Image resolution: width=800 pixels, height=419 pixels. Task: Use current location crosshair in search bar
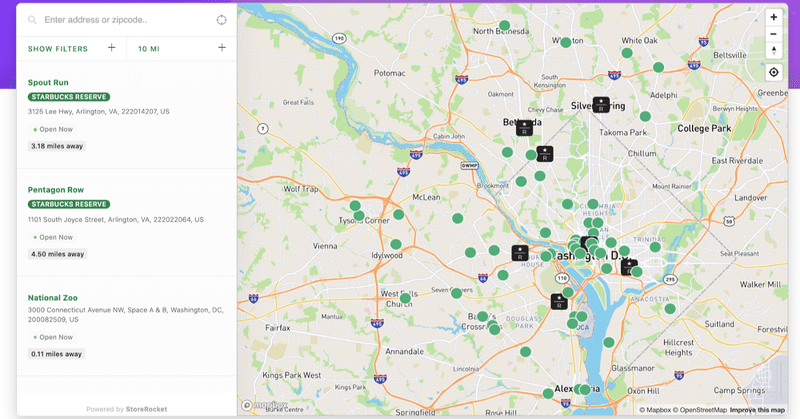tap(221, 20)
